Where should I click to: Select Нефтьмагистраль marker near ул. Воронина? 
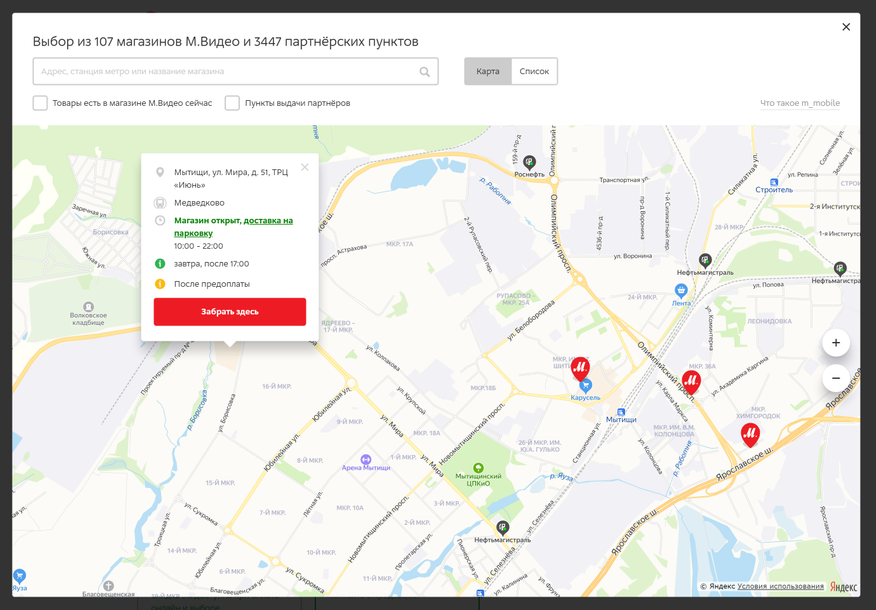click(705, 260)
